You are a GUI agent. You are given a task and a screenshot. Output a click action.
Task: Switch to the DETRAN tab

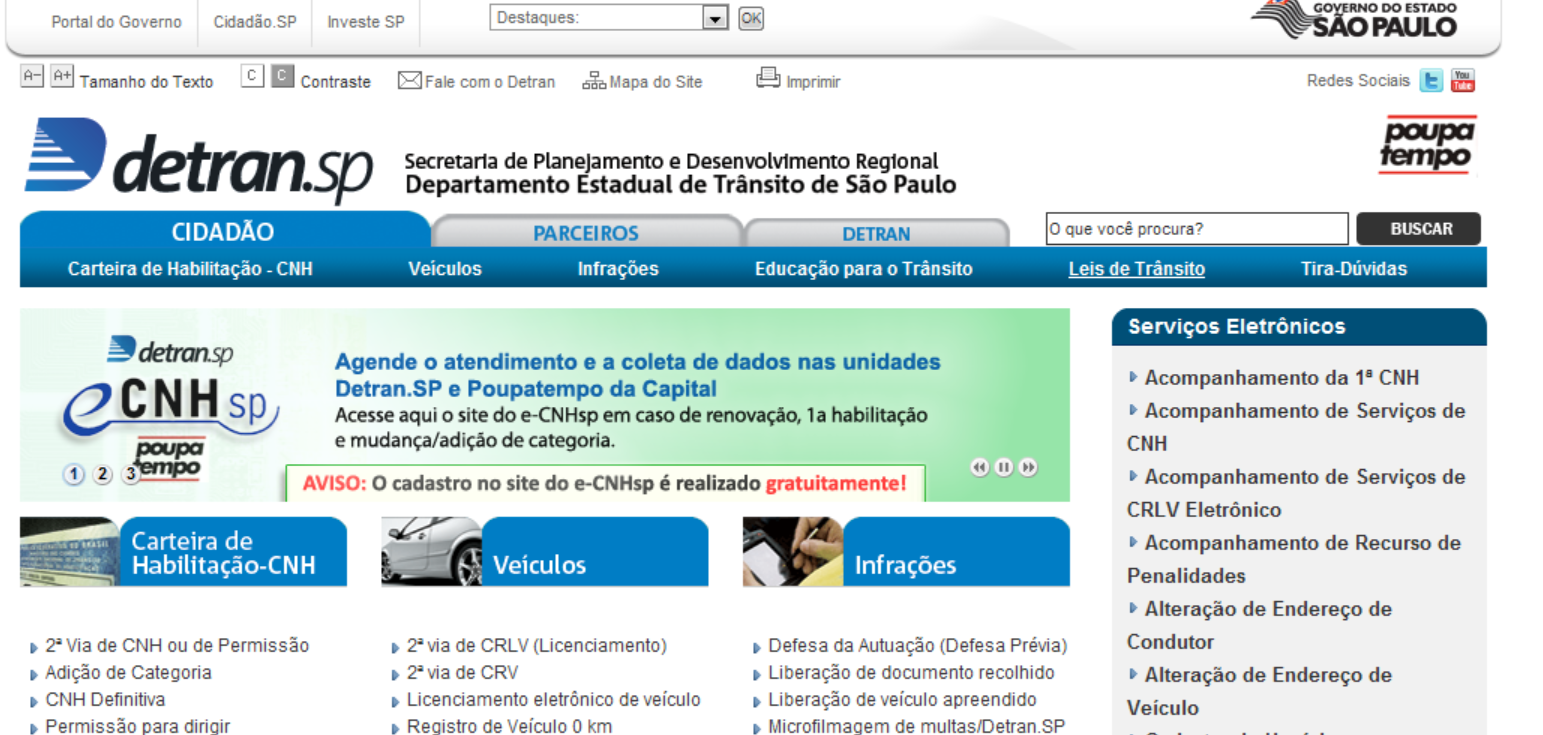(876, 234)
